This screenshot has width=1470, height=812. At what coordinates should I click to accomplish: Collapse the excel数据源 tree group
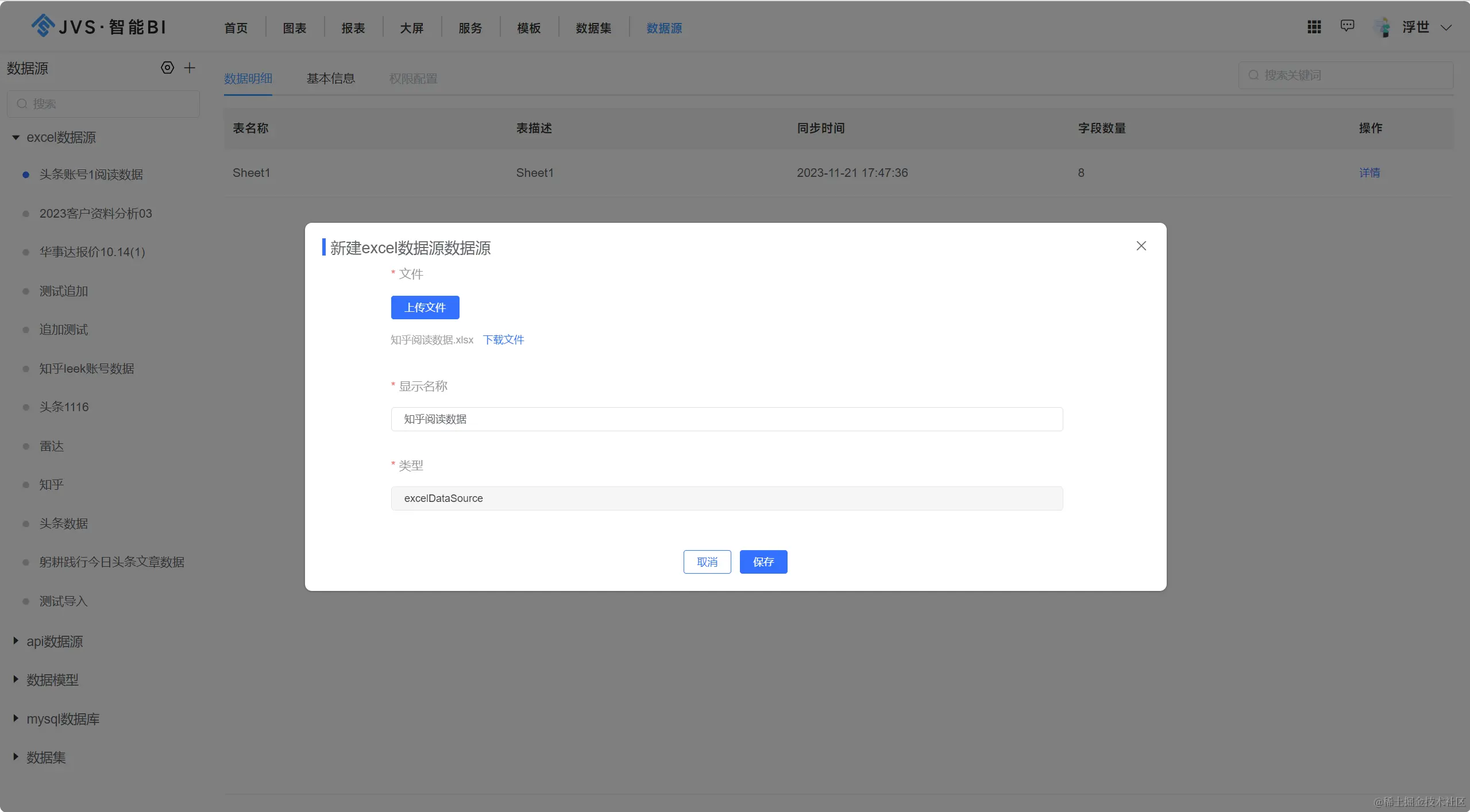pyautogui.click(x=16, y=137)
